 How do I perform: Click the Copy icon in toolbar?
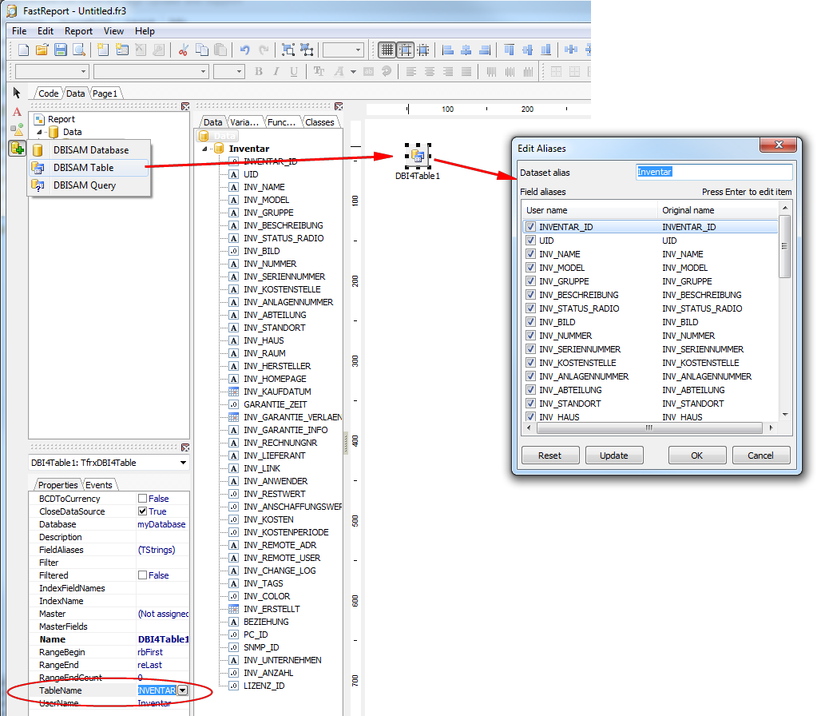[x=202, y=50]
